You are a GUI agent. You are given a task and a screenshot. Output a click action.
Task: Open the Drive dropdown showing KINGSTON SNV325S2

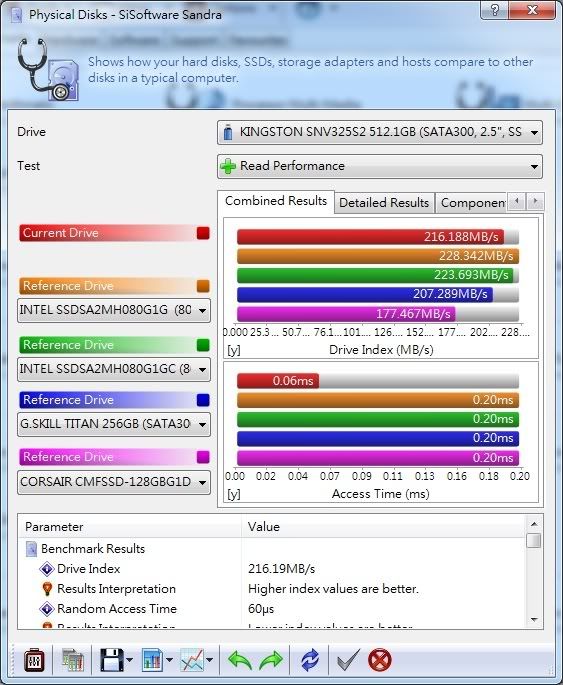[380, 132]
